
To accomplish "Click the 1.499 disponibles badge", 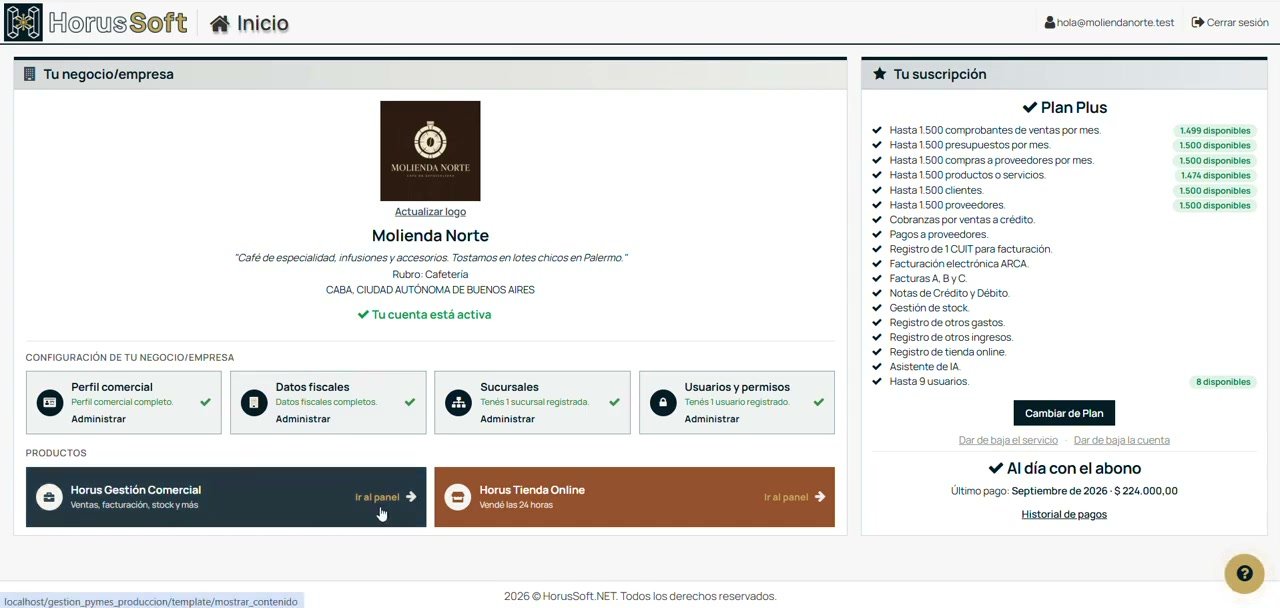I will (x=1215, y=131).
